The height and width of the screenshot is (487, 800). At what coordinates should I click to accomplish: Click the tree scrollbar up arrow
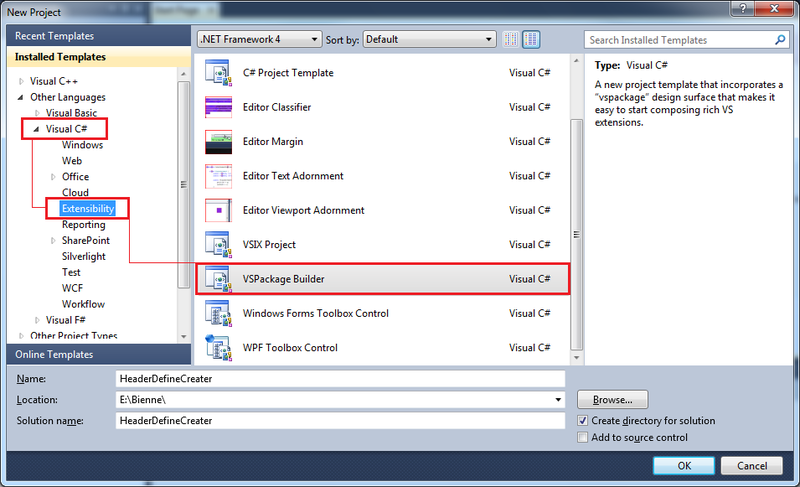click(x=183, y=74)
